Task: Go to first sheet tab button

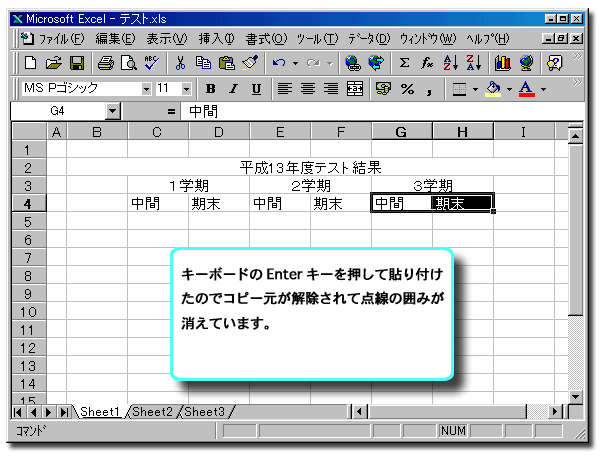Action: 17,412
